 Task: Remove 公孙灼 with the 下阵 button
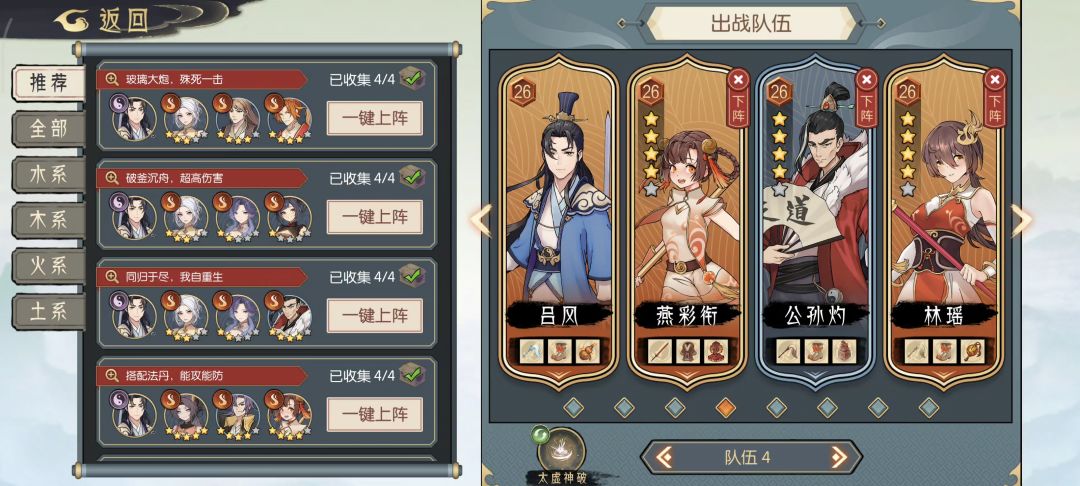click(x=866, y=98)
